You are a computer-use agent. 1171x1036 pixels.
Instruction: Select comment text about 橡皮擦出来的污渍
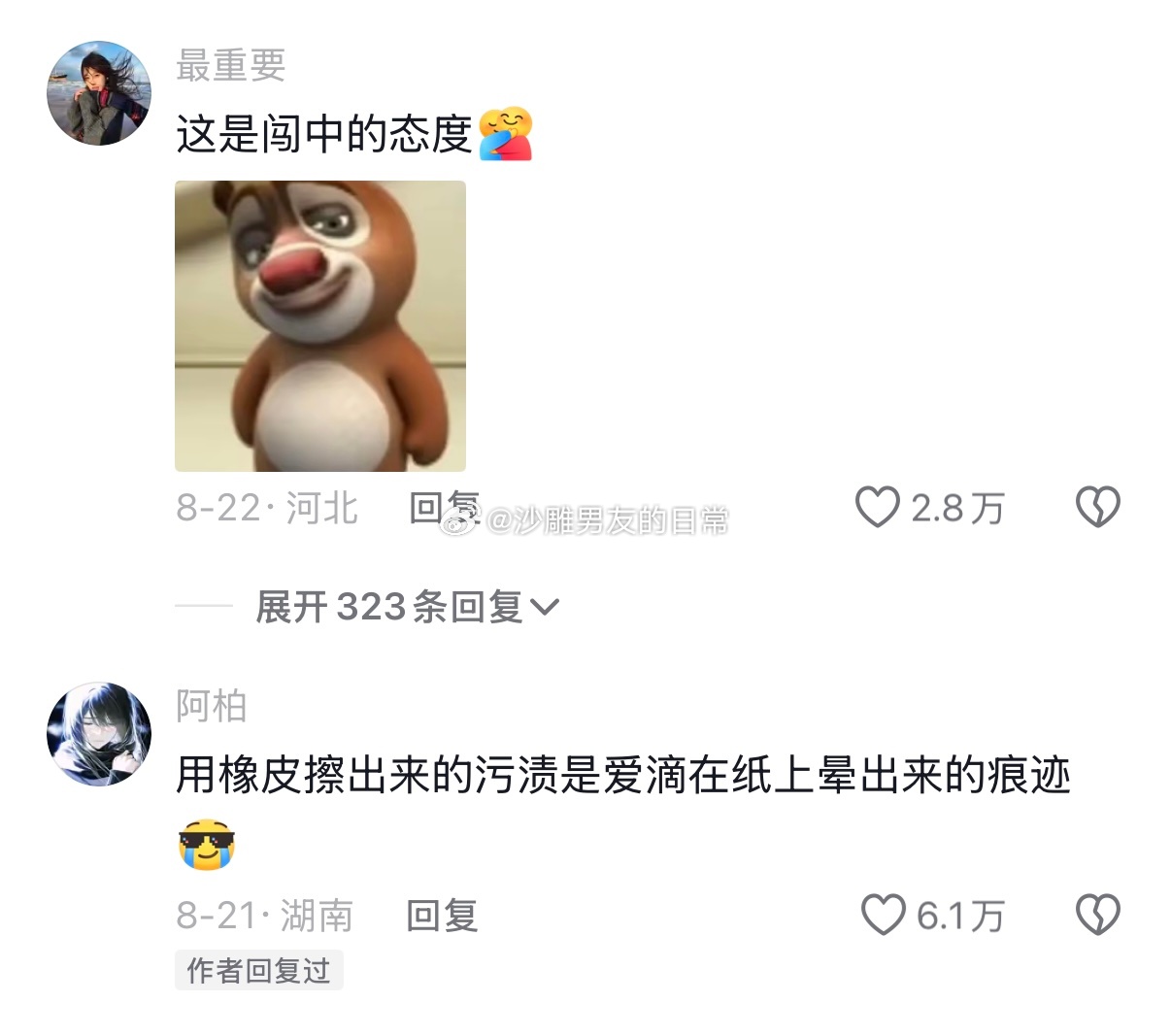click(x=623, y=776)
